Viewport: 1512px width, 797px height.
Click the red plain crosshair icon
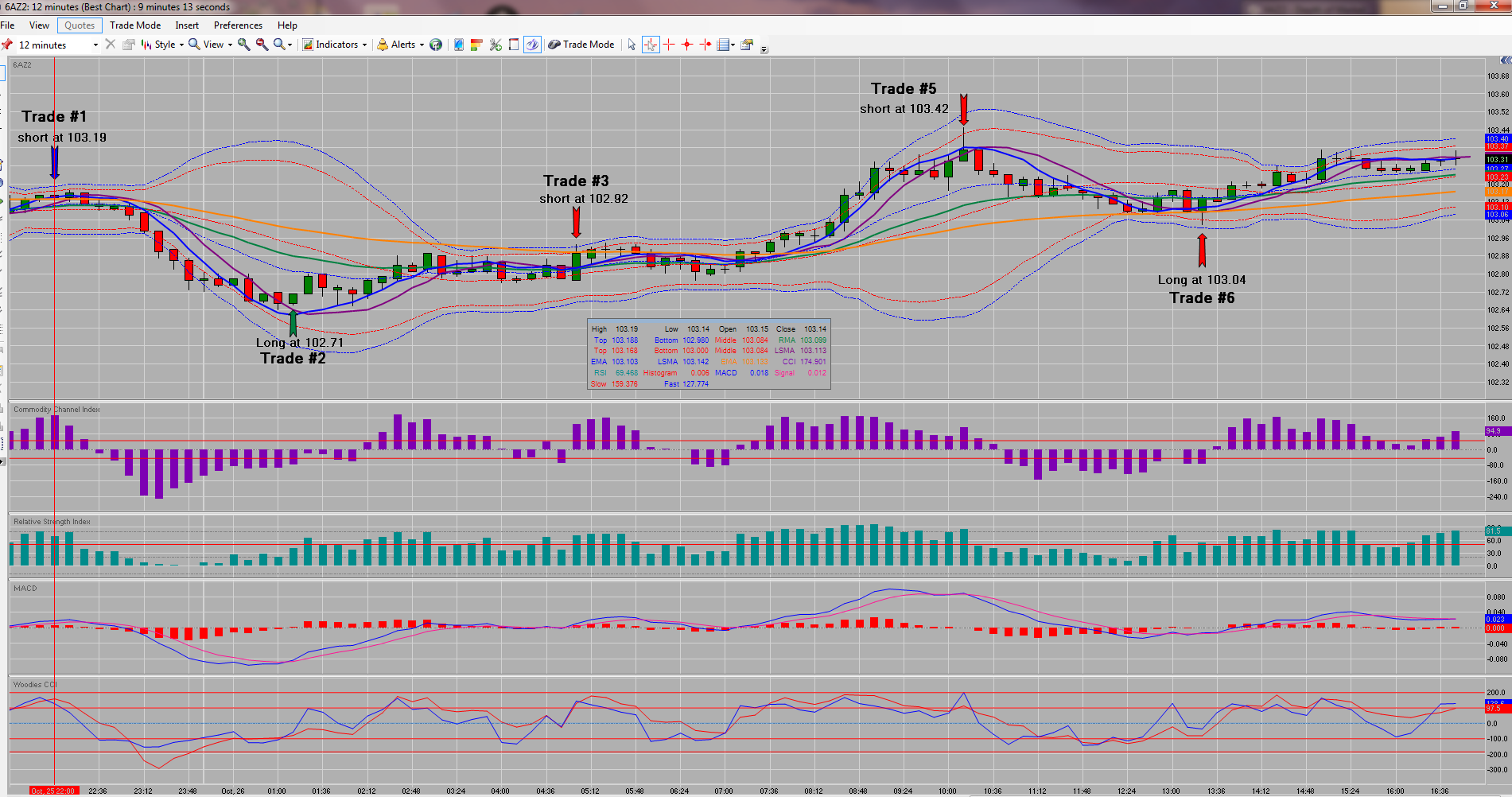(x=669, y=45)
